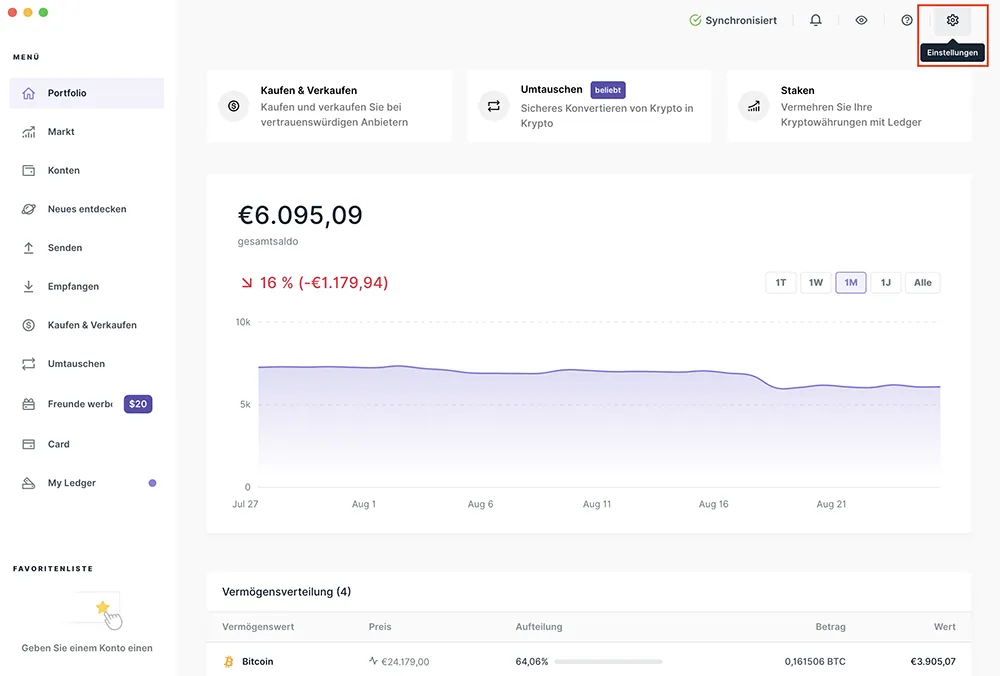Viewport: 1000px width, 676px height.
Task: Open help via the question mark icon
Action: 907,20
